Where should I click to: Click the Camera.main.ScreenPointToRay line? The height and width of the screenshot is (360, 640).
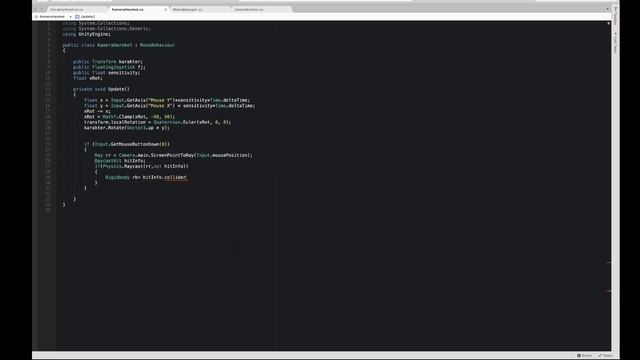point(174,155)
